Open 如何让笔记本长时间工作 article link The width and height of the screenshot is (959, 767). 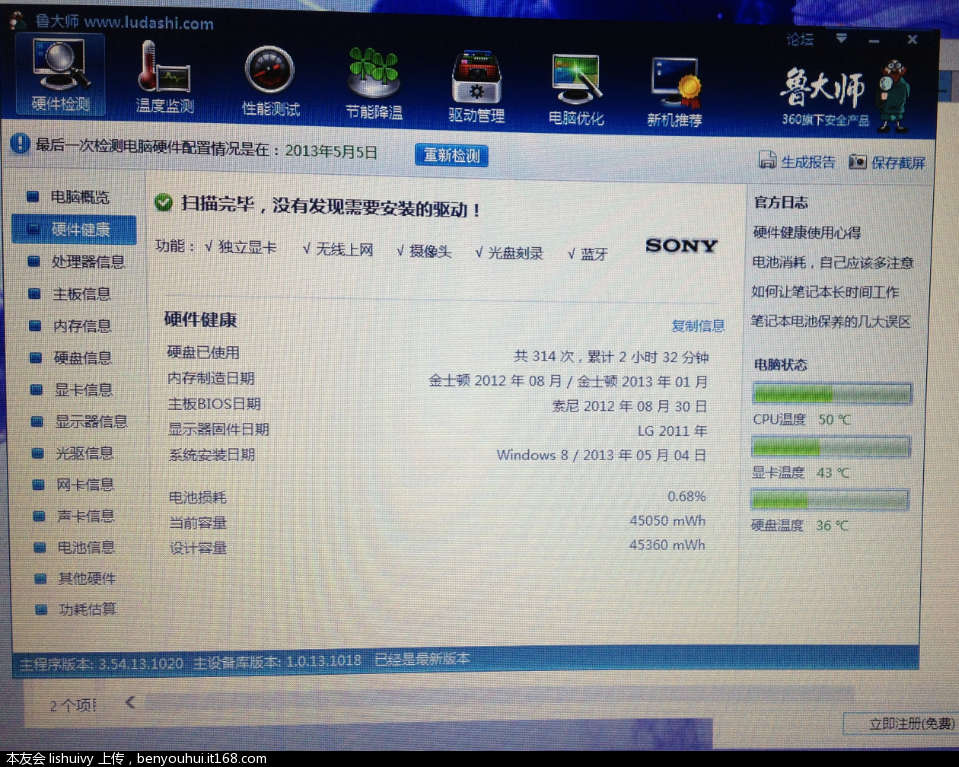pos(825,292)
